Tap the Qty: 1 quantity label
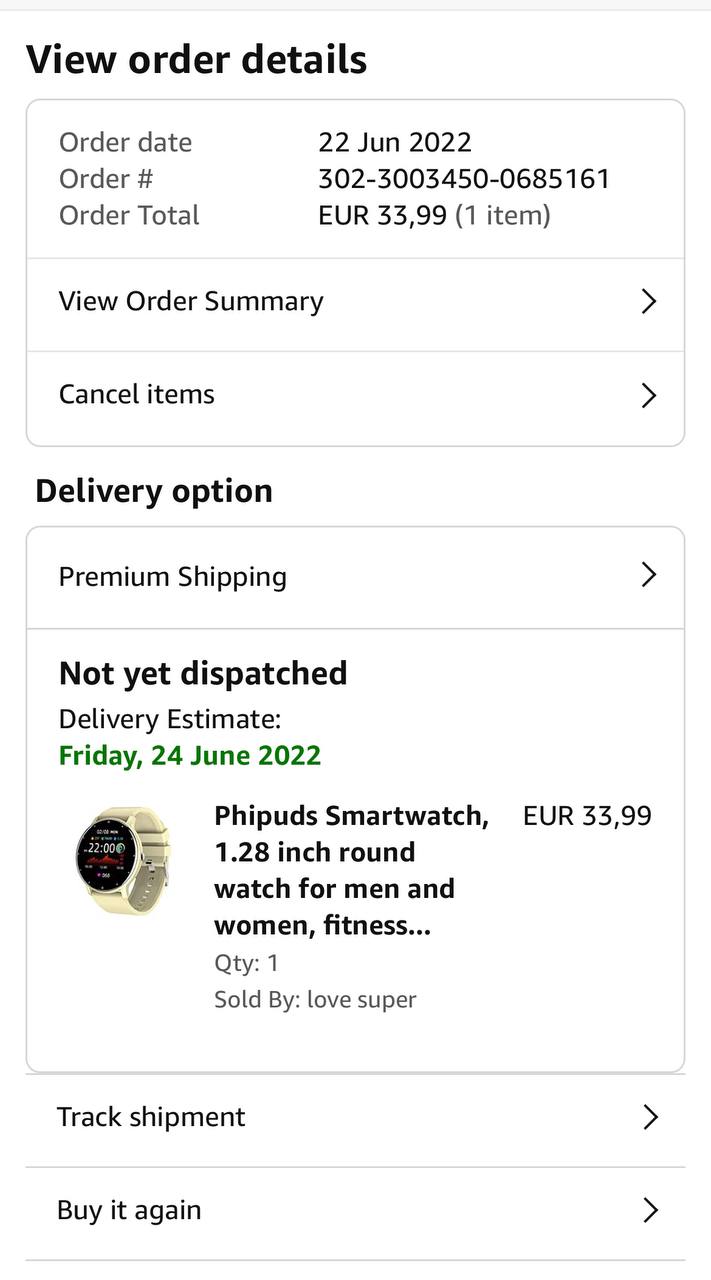Screen dimensions: 711x1280 tap(246, 963)
